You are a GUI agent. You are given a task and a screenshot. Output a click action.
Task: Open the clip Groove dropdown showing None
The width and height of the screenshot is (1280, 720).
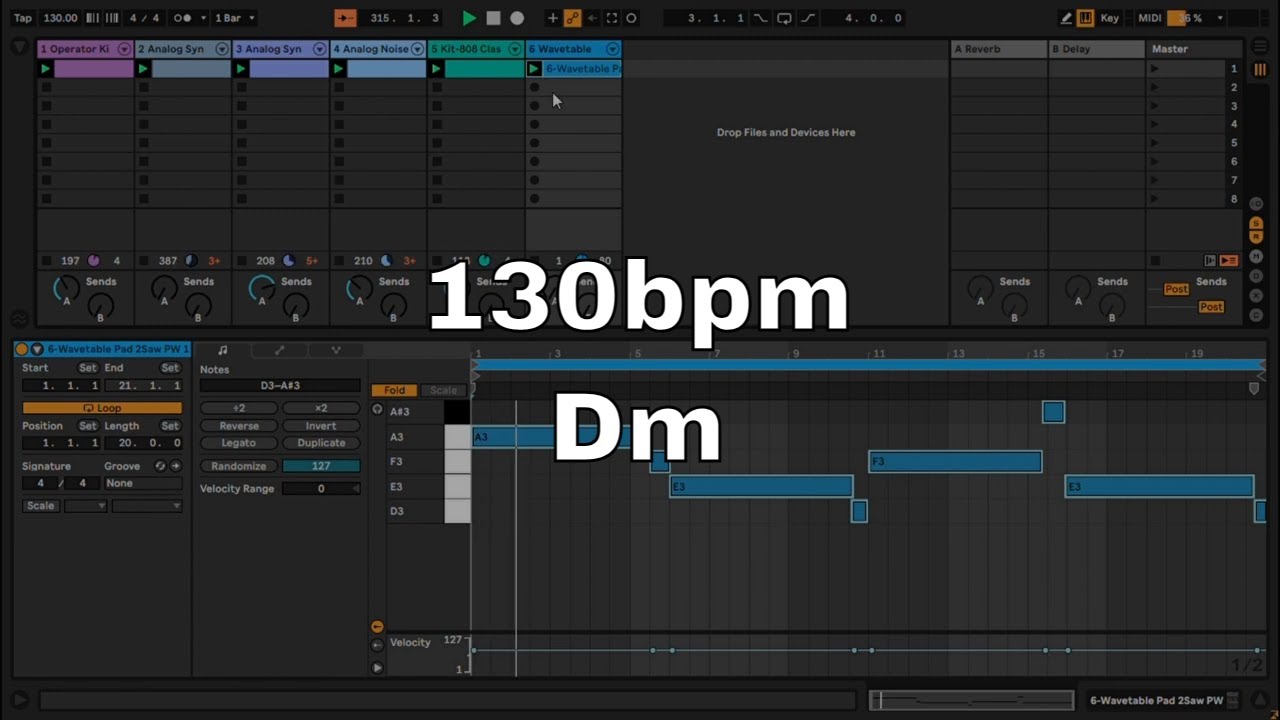click(143, 483)
